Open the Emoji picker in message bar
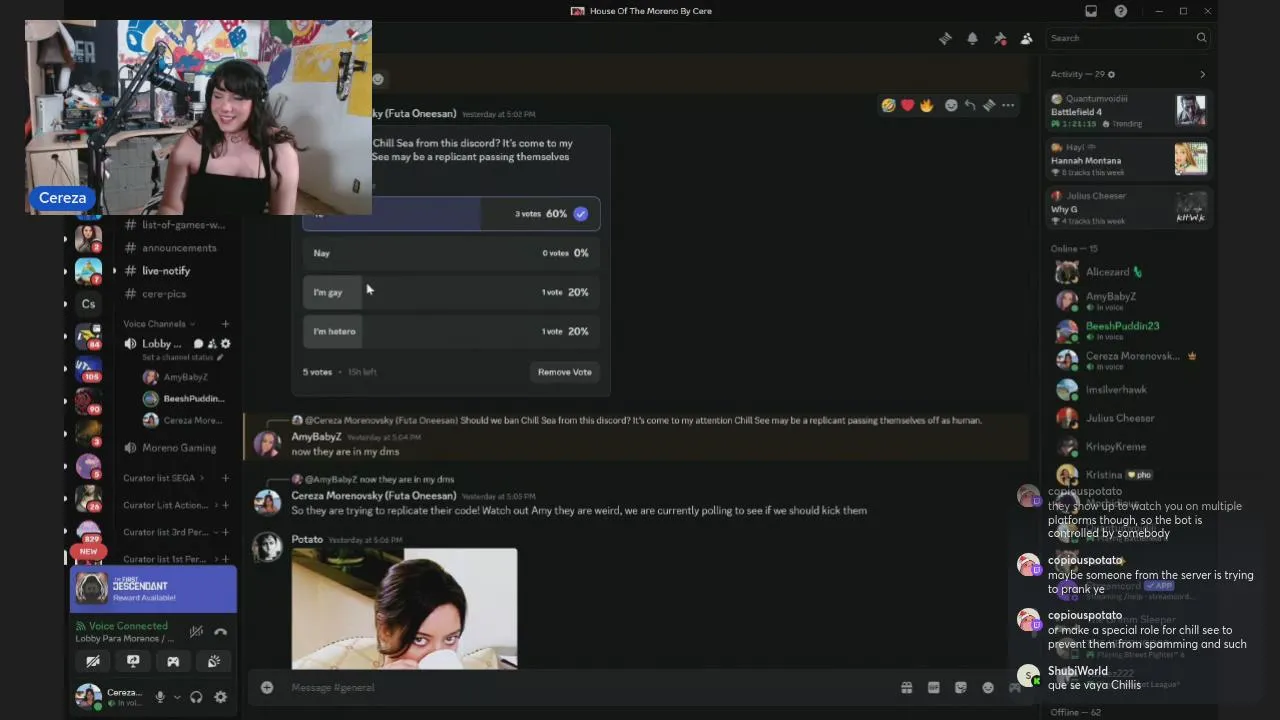The width and height of the screenshot is (1280, 720). (988, 687)
